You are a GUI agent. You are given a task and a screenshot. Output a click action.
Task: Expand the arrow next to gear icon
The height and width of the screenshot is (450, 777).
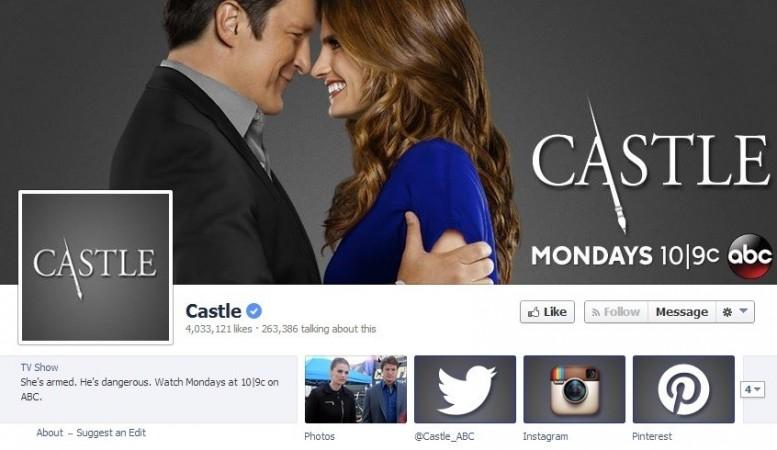pyautogui.click(x=743, y=311)
